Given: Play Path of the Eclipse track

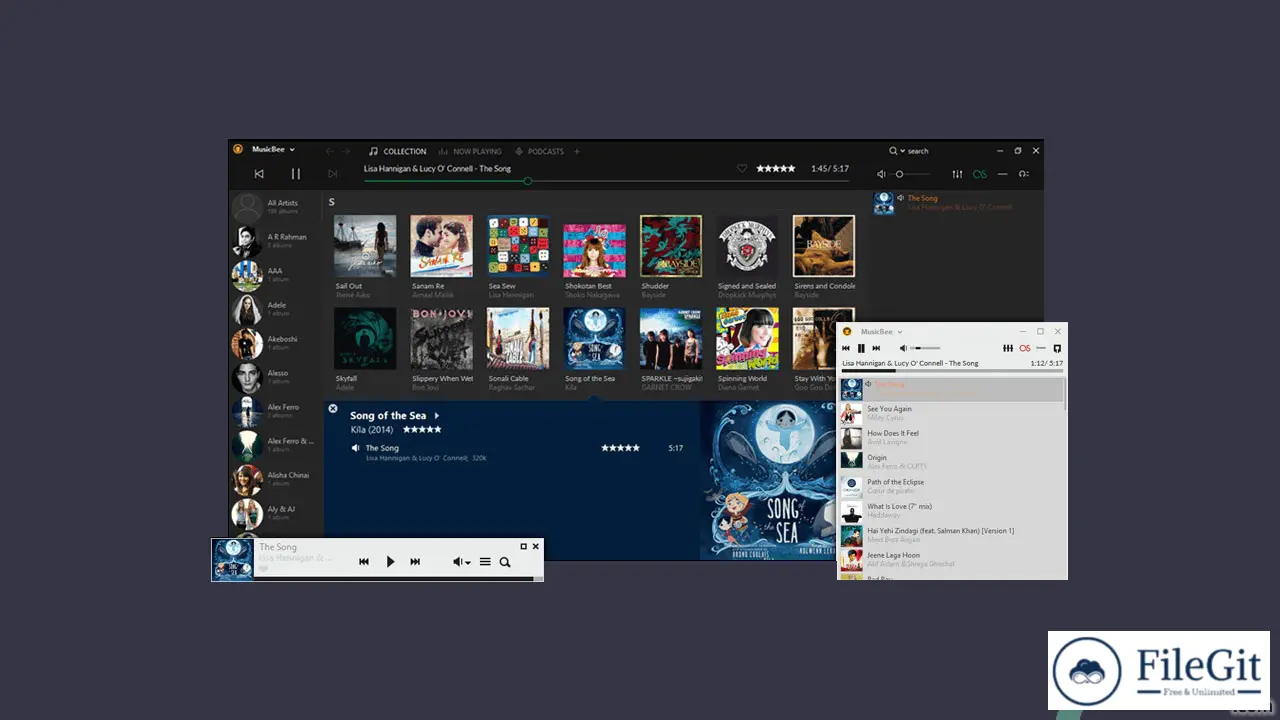Looking at the screenshot, I should (x=952, y=486).
